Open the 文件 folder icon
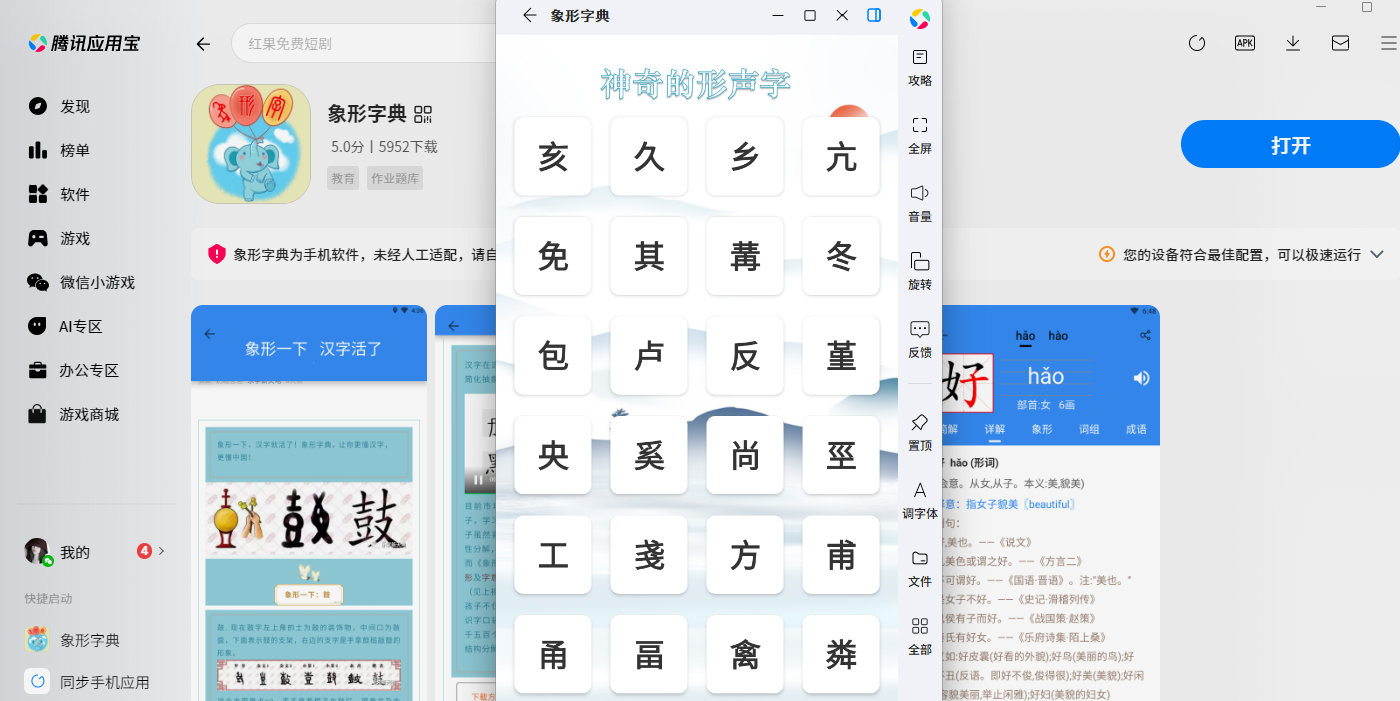This screenshot has height=701, width=1400. 920,568
